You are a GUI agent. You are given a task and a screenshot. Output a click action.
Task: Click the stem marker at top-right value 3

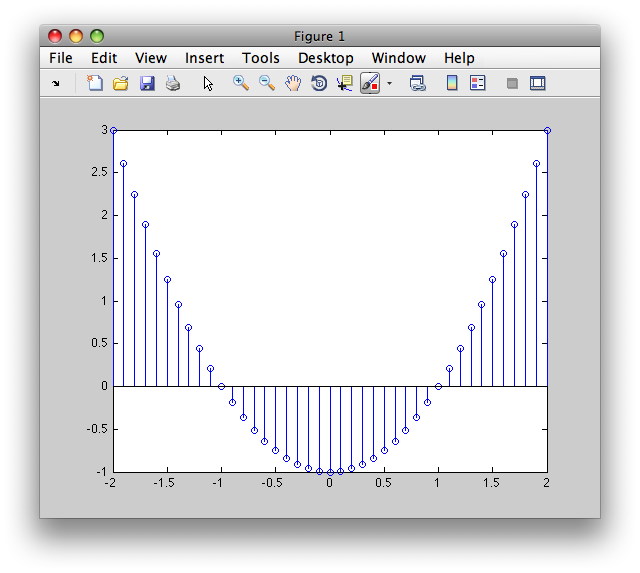[x=547, y=131]
